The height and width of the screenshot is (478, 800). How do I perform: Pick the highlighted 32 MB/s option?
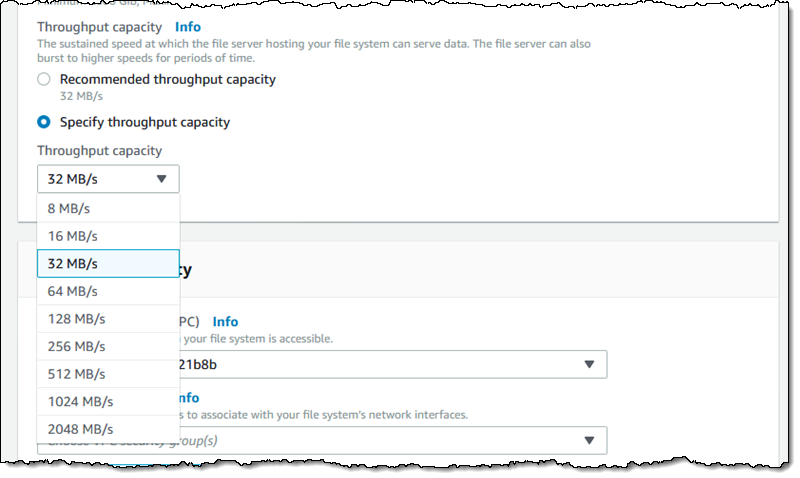pyautogui.click(x=108, y=263)
